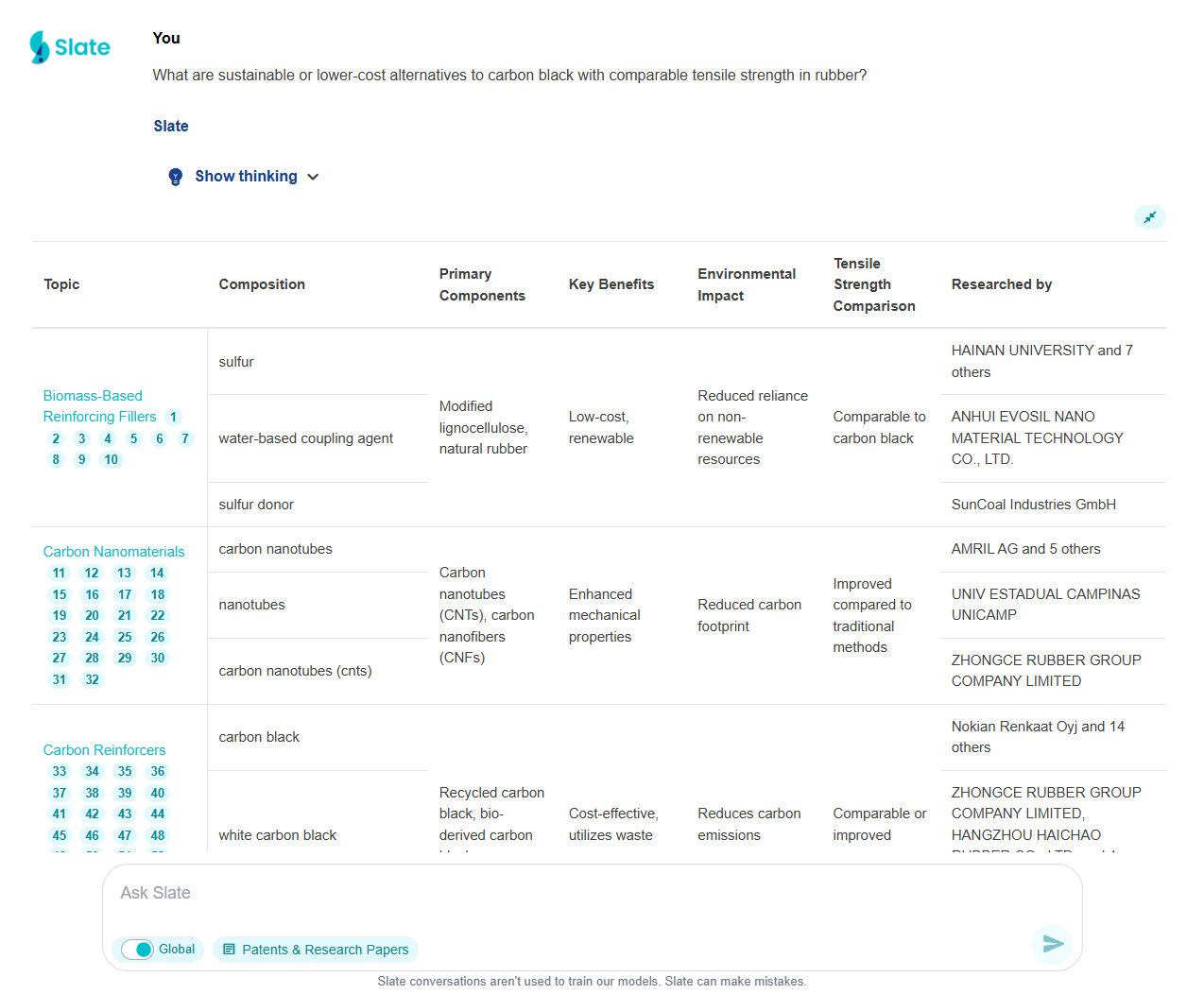Send the message with the arrow icon
The image size is (1204, 994).
tap(1053, 943)
